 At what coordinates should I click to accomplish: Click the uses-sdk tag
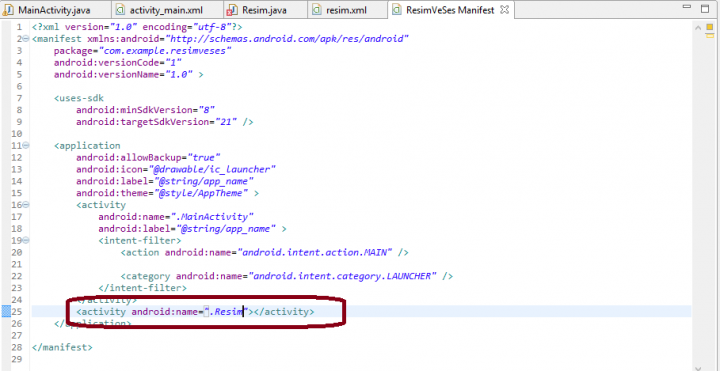[79, 98]
